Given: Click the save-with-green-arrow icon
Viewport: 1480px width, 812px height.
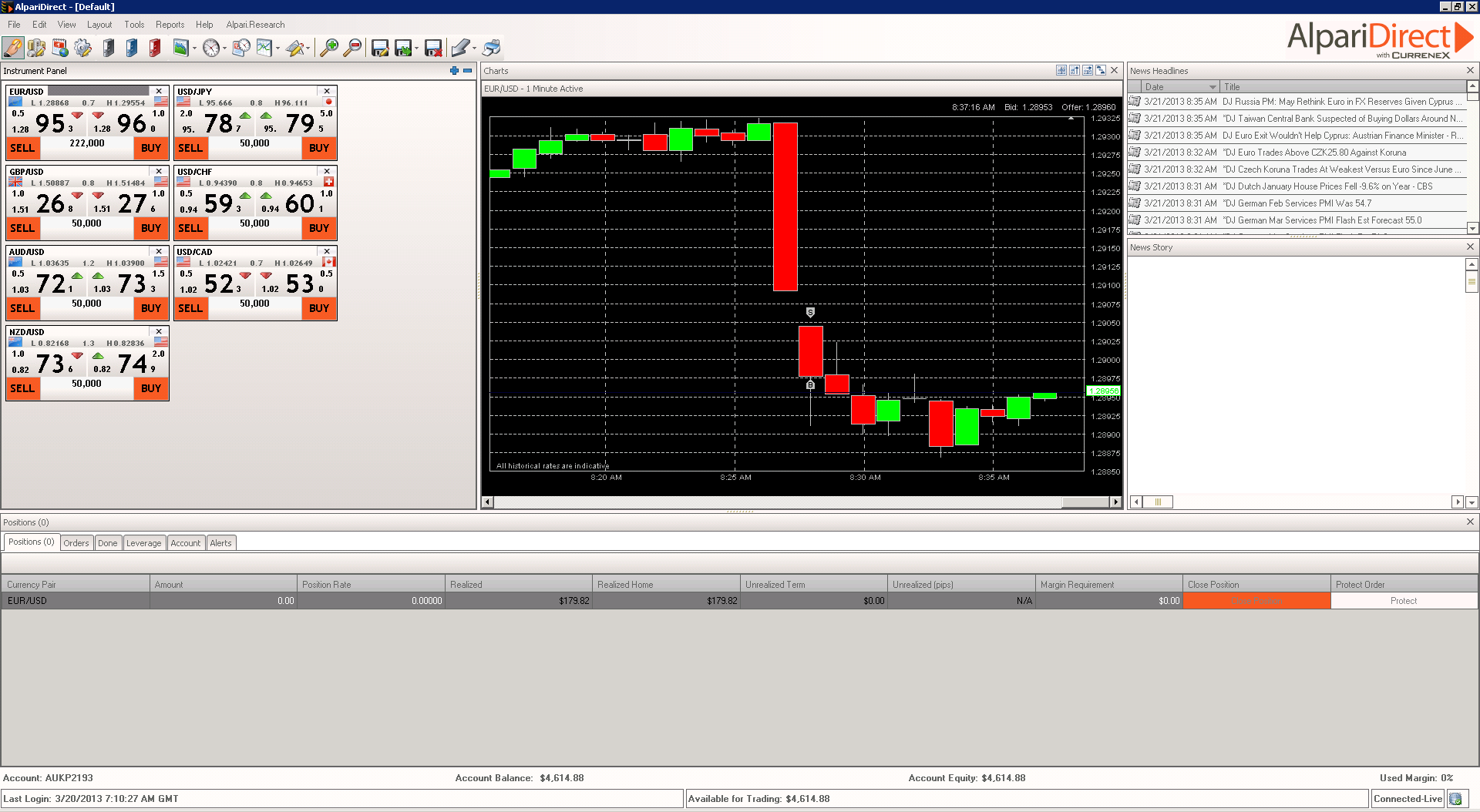Looking at the screenshot, I should click(403, 48).
